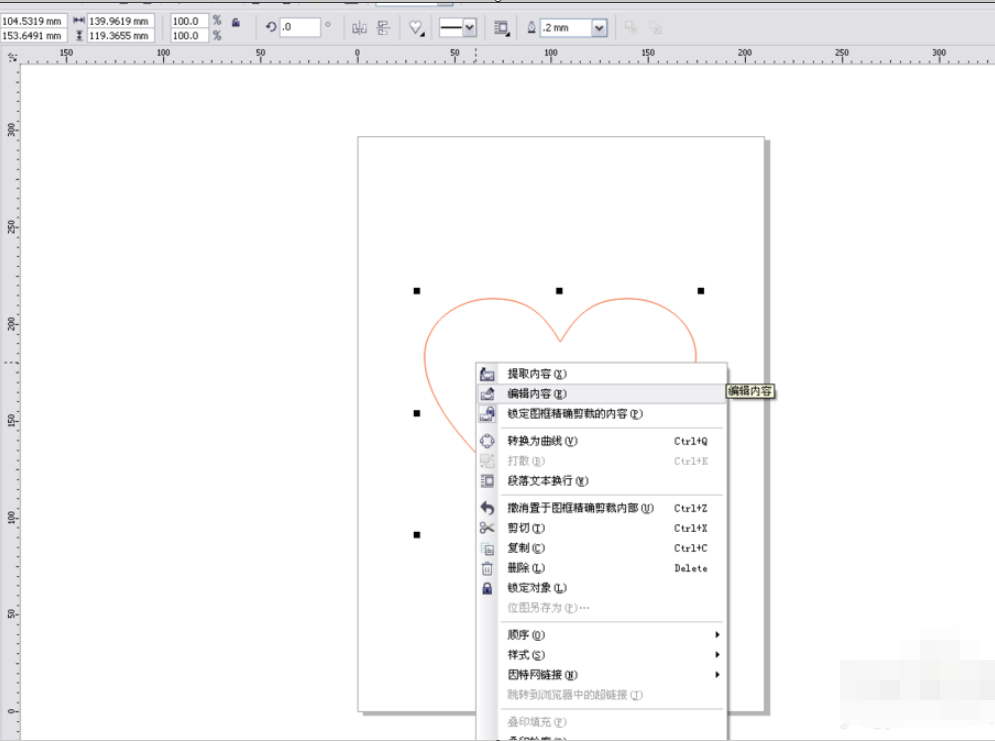This screenshot has height=741, width=995.
Task: Click the undo arrow icon in context menu
Action: point(485,508)
